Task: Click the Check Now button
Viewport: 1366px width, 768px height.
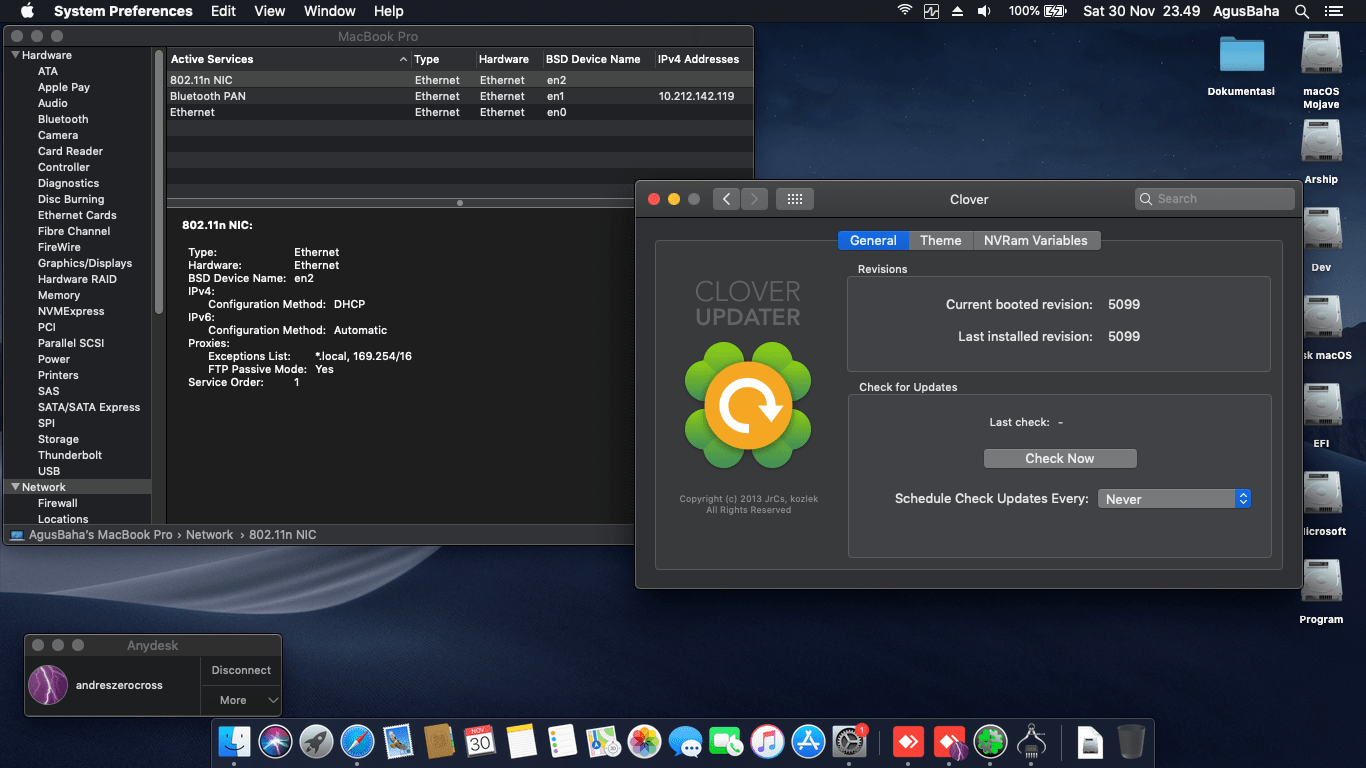Action: [x=1060, y=458]
